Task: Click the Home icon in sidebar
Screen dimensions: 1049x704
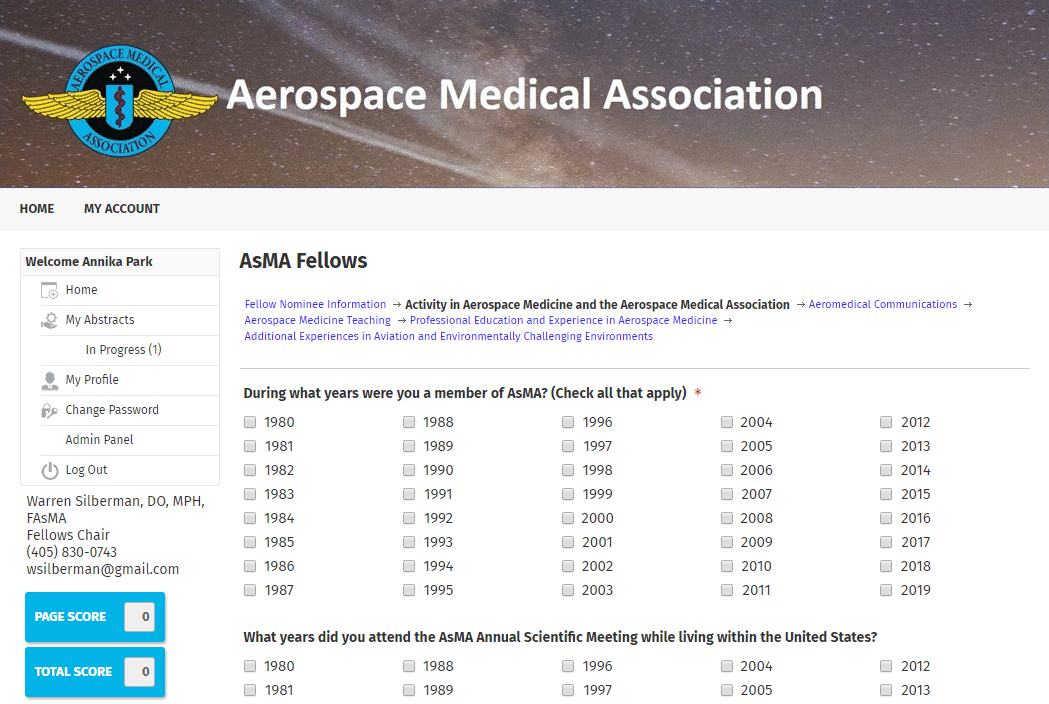Action: (x=50, y=291)
